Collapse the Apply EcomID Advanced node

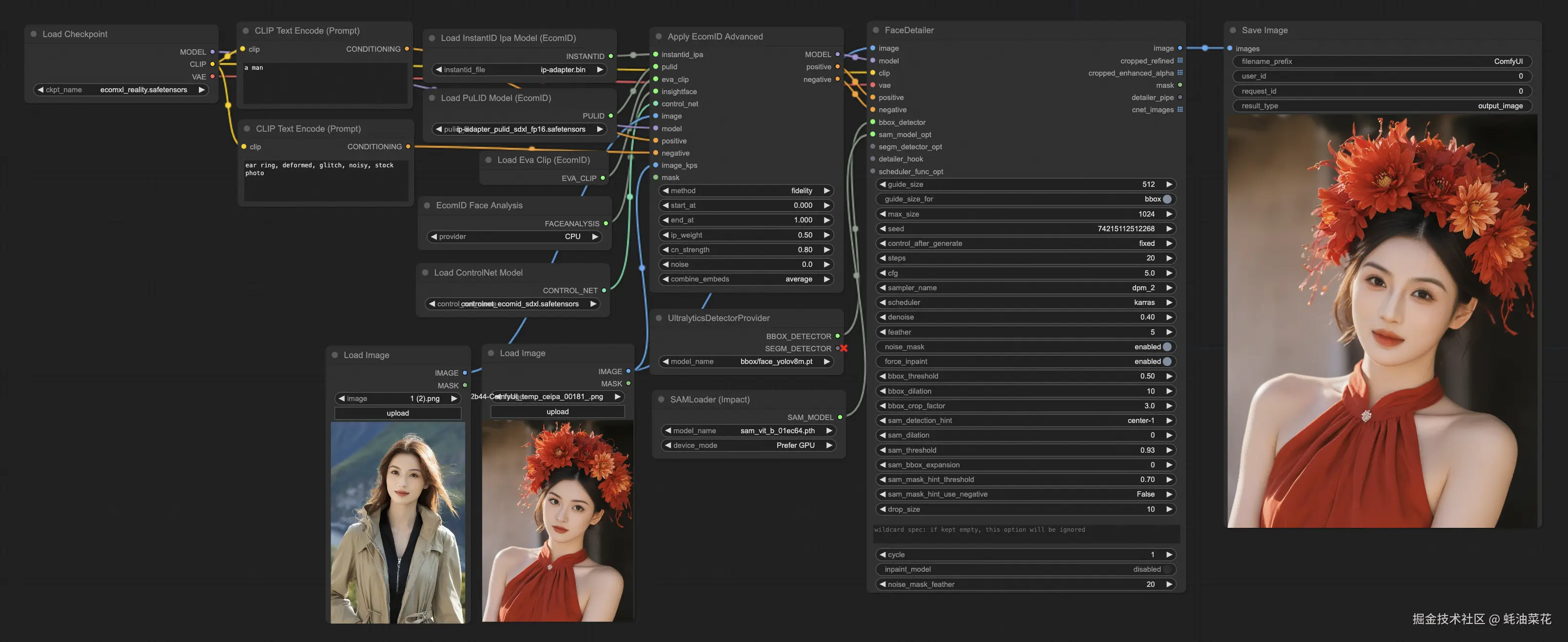coord(659,36)
